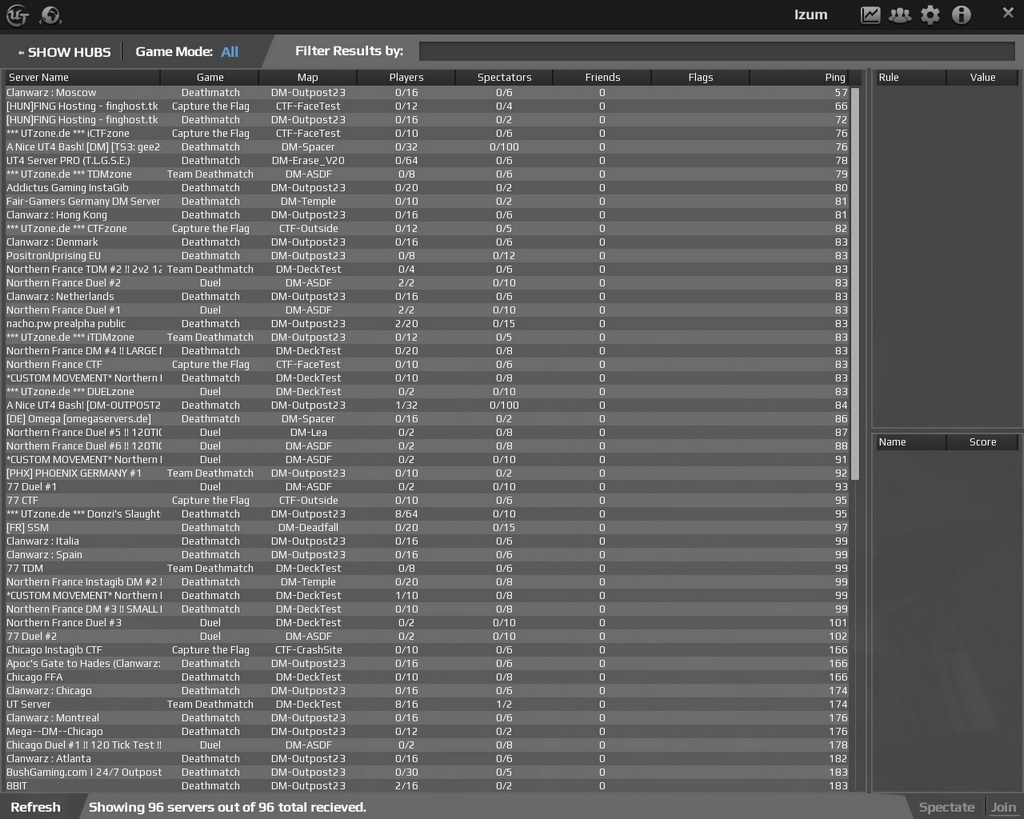Click the Rule column header
The image size is (1024, 819).
909,77
